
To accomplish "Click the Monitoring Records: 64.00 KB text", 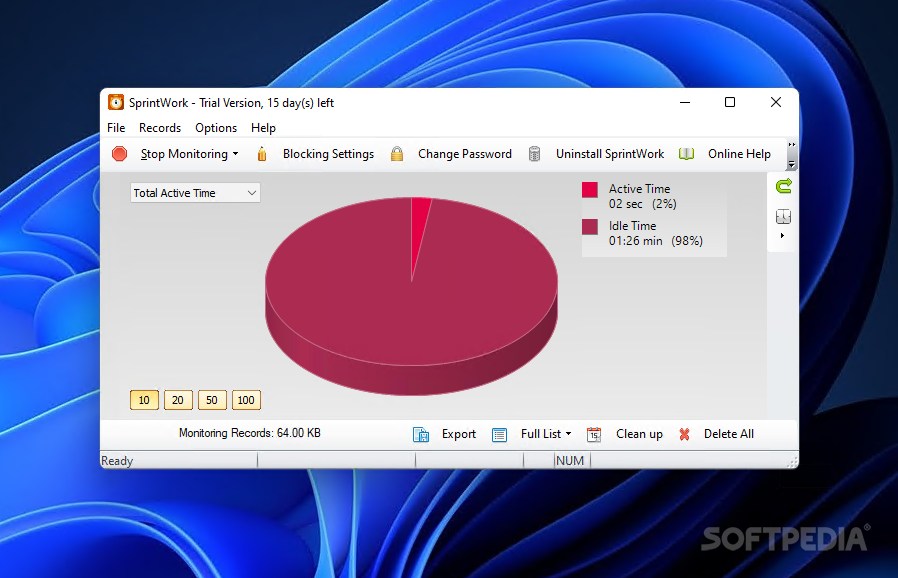I will [250, 433].
